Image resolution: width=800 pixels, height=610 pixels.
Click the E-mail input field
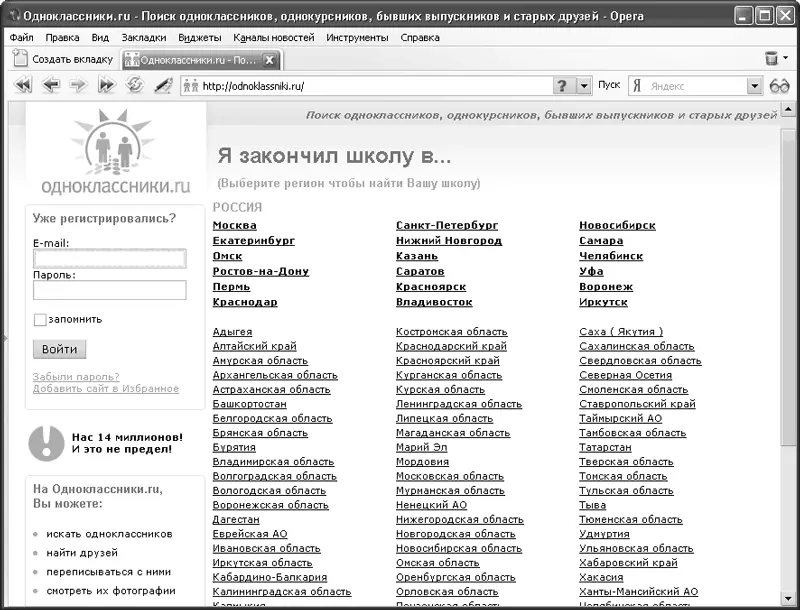coord(110,259)
